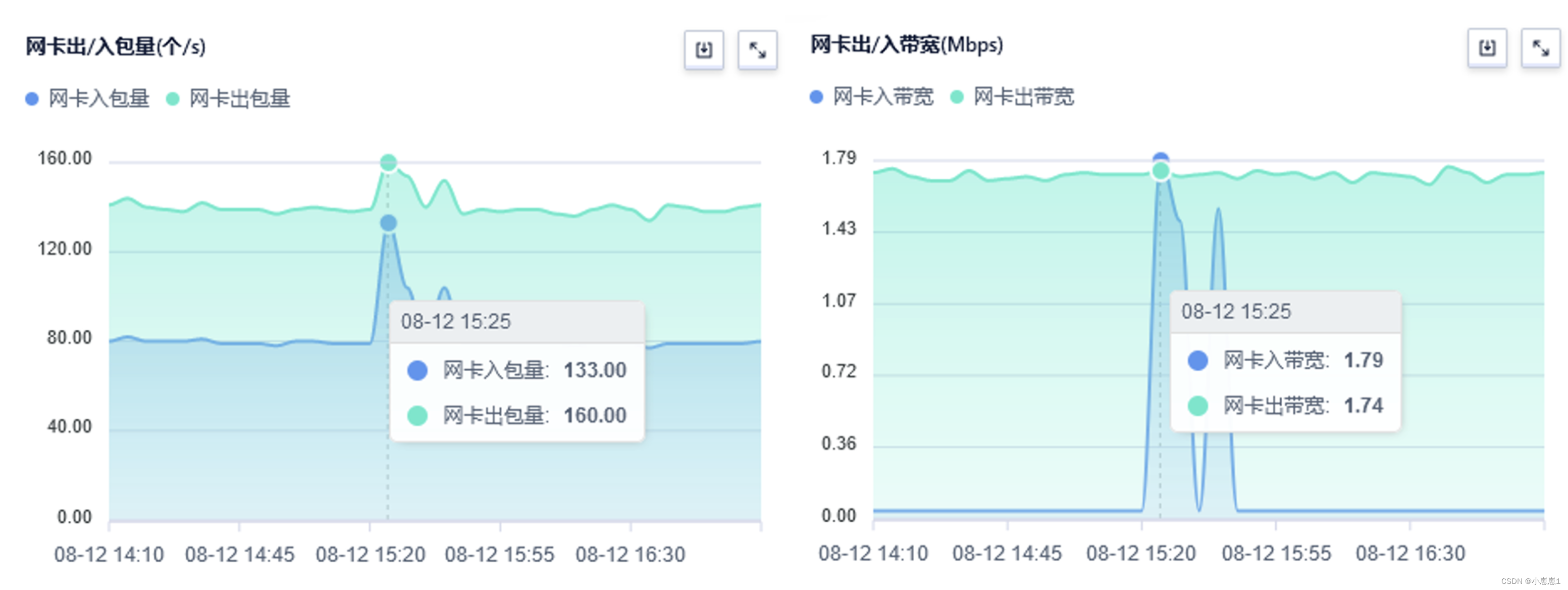
Task: Download the 网卡出/入包量 chart data
Action: [704, 50]
